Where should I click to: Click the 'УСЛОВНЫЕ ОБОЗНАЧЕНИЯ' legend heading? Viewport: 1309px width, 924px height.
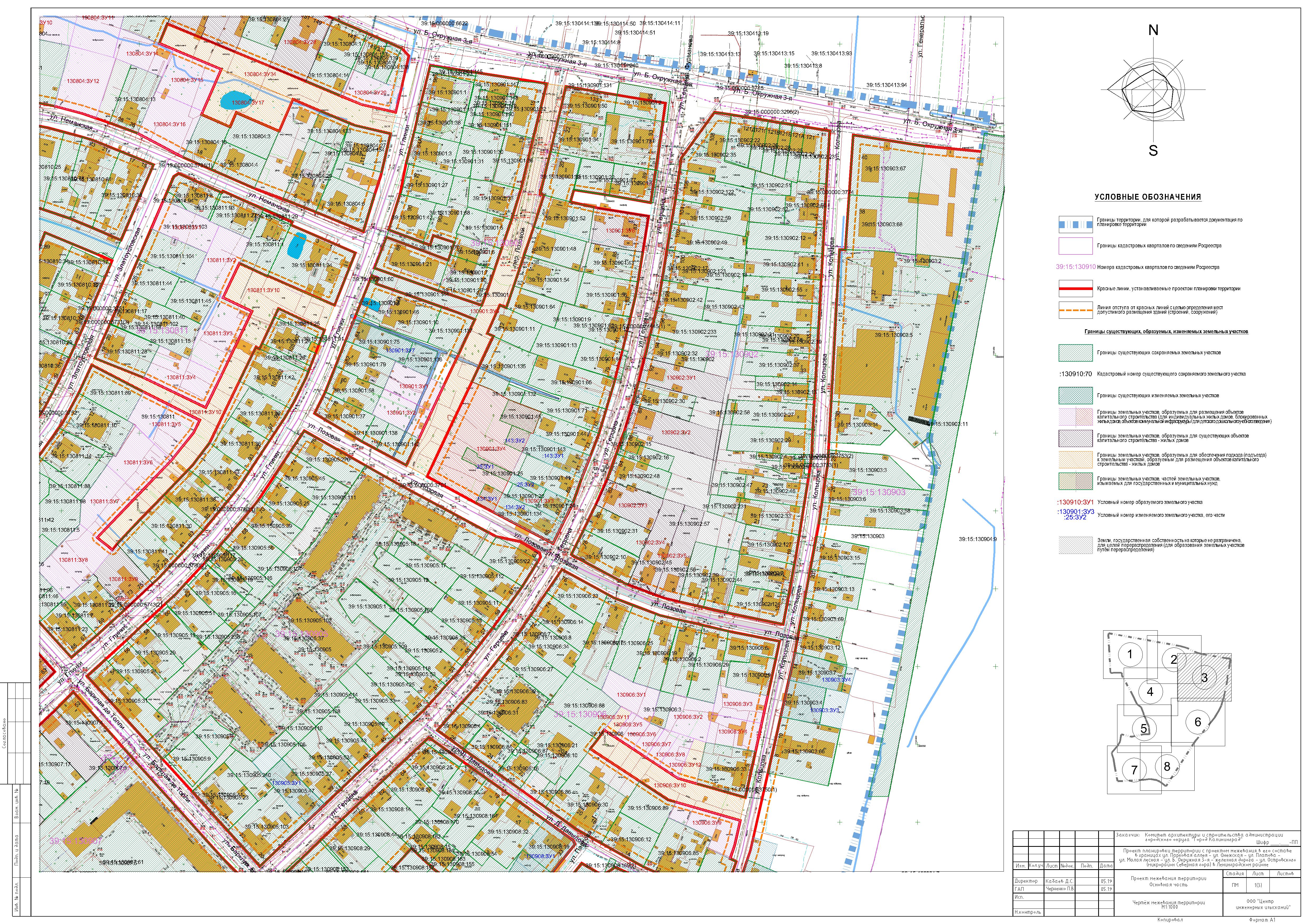1148,197
